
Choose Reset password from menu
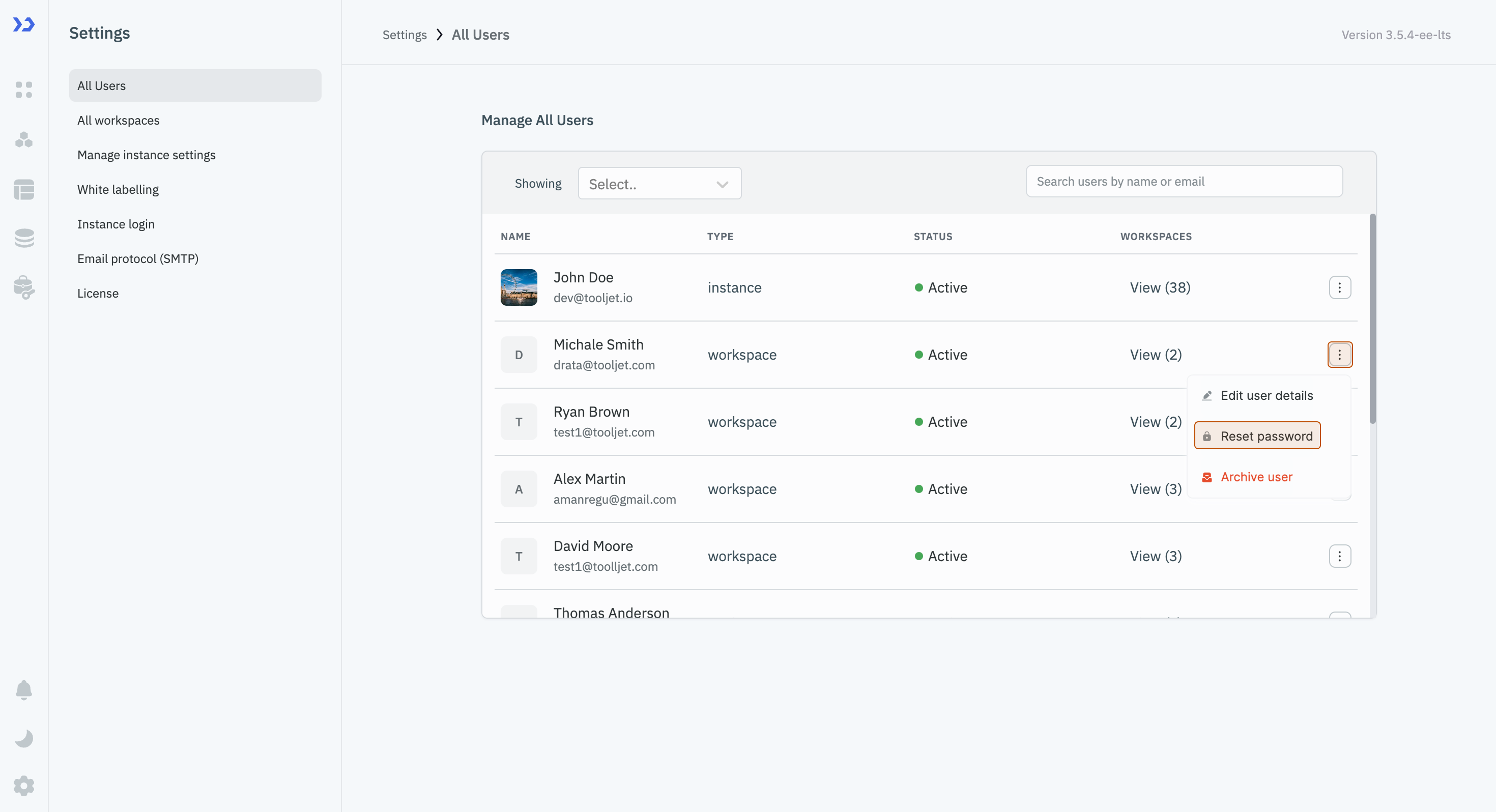tap(1257, 436)
